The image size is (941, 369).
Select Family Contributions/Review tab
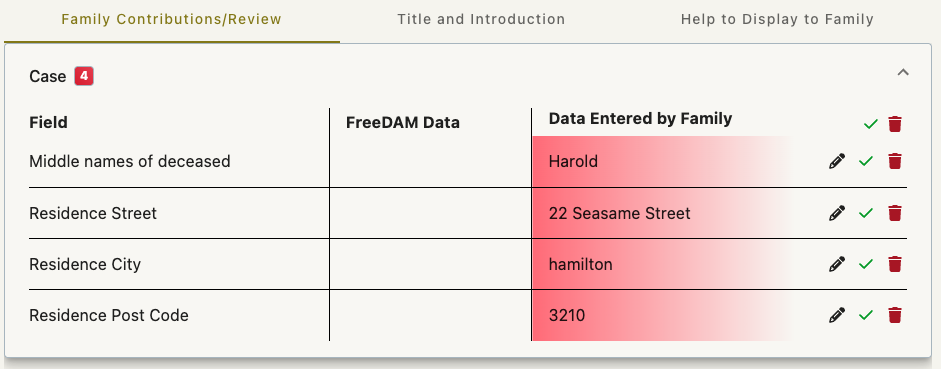pyautogui.click(x=172, y=19)
